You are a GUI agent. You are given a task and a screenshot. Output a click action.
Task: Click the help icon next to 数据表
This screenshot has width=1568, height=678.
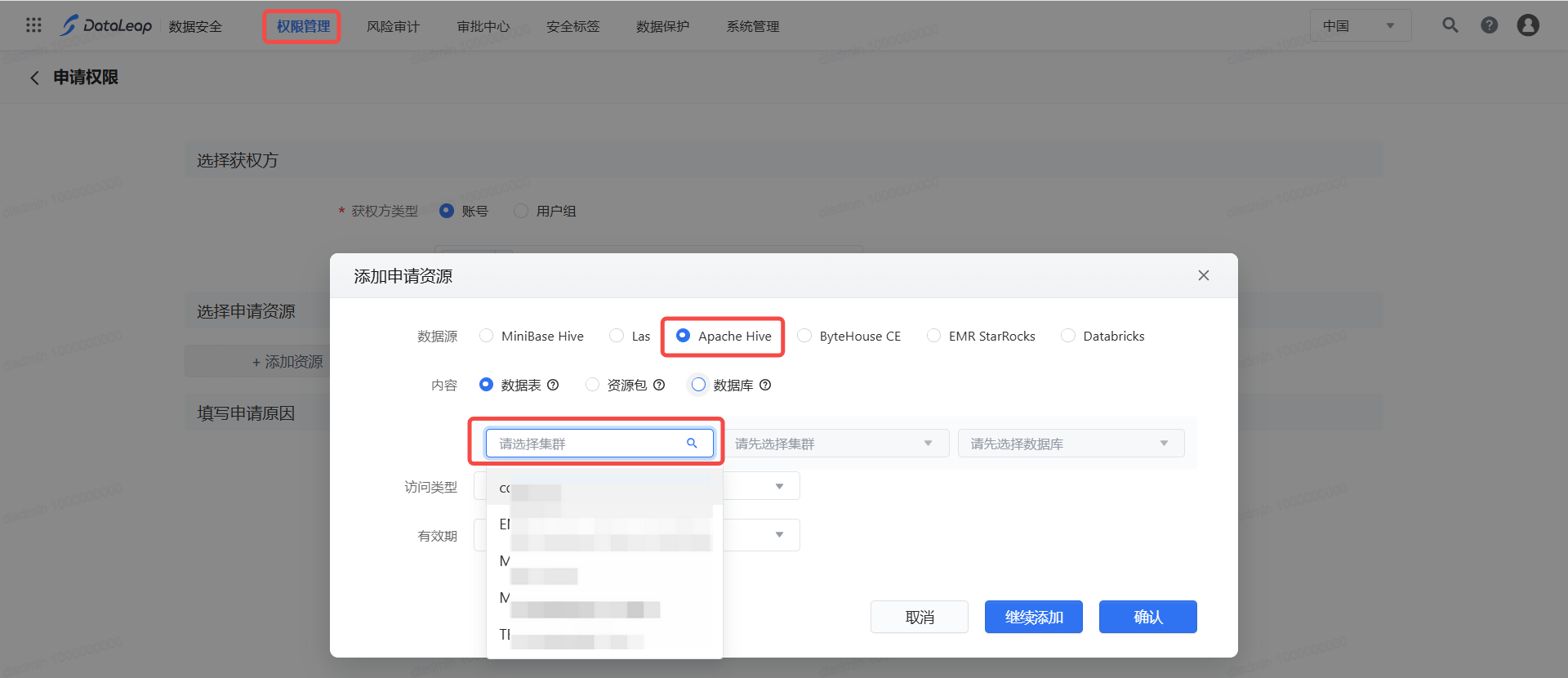(553, 385)
